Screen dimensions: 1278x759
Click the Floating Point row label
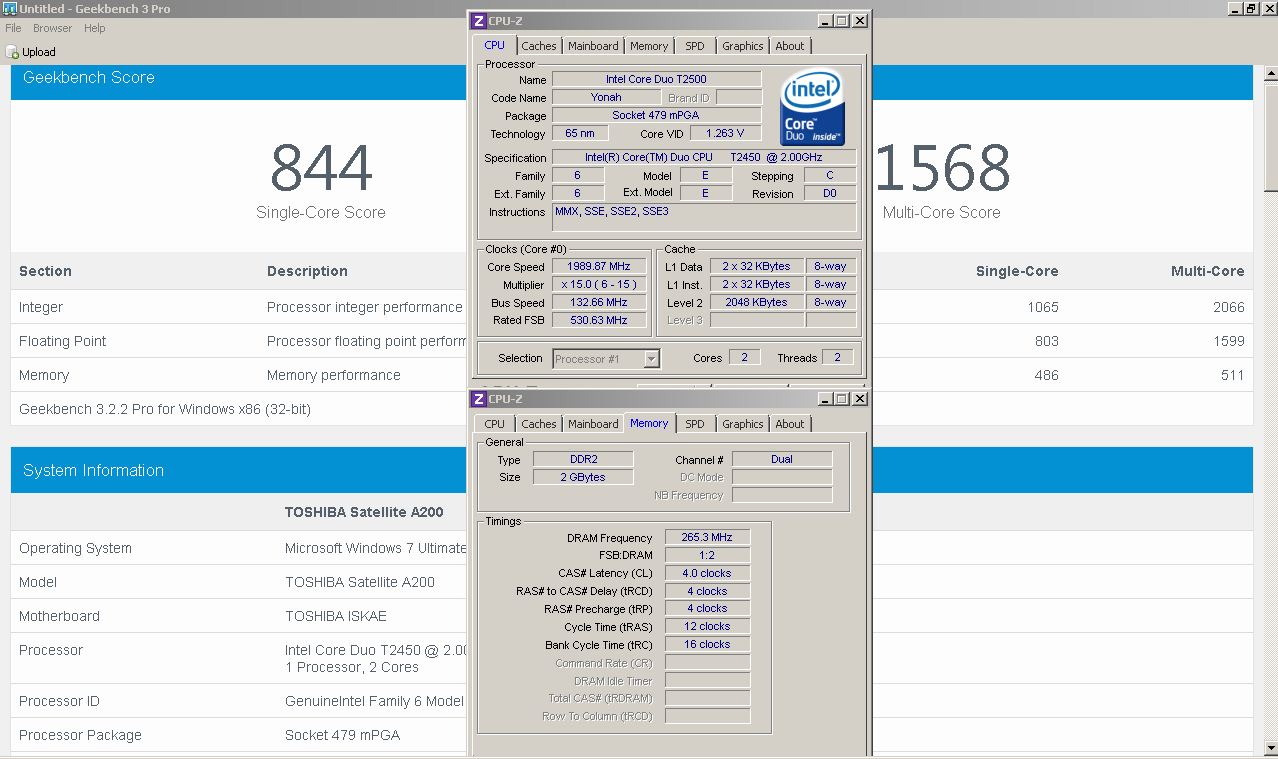pos(63,341)
